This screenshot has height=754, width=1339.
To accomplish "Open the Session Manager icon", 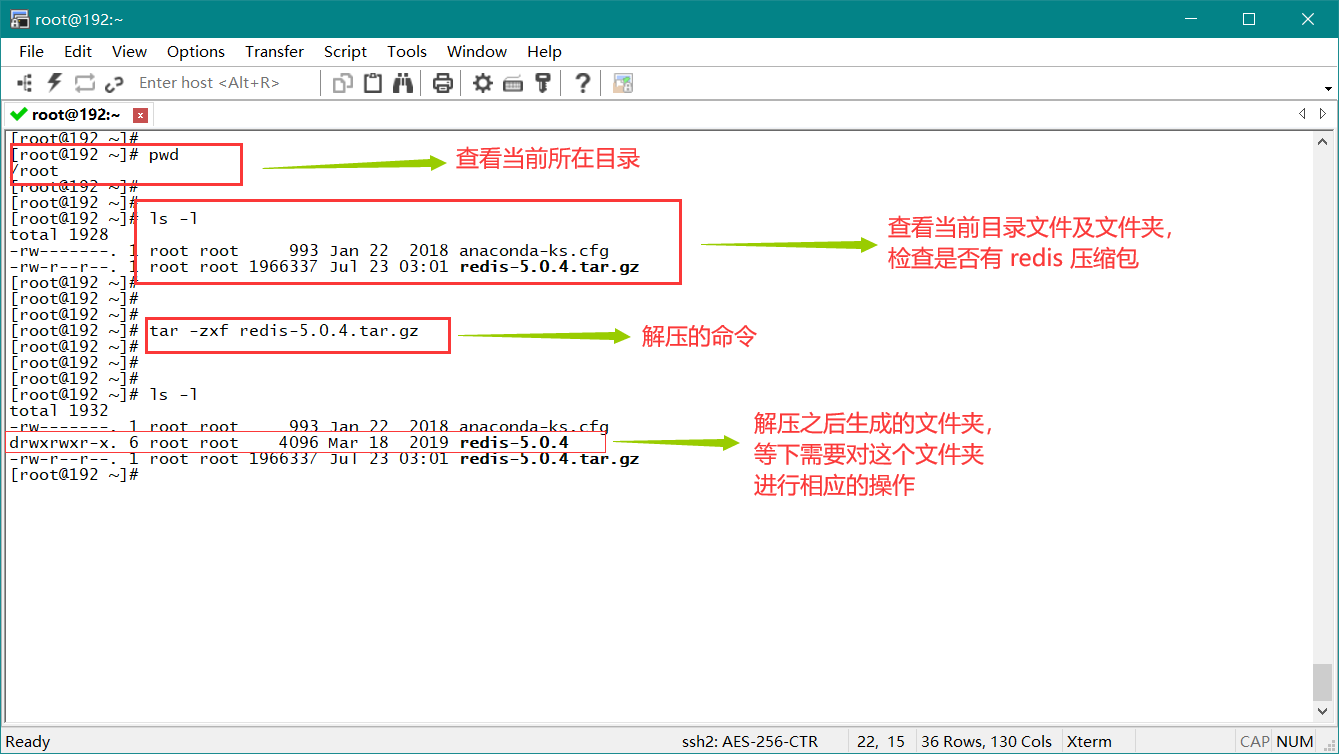I will tap(26, 83).
